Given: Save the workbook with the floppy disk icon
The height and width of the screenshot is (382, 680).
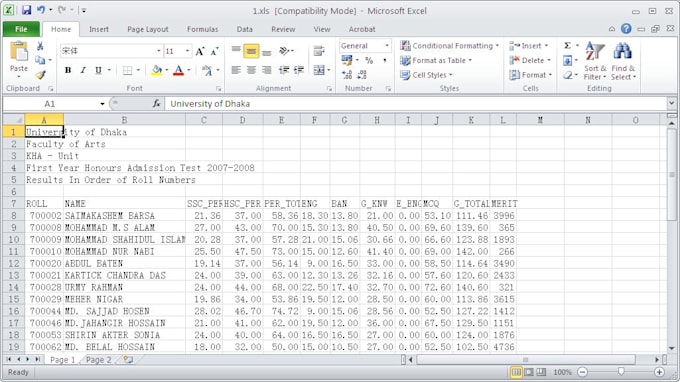Looking at the screenshot, I should pos(26,10).
